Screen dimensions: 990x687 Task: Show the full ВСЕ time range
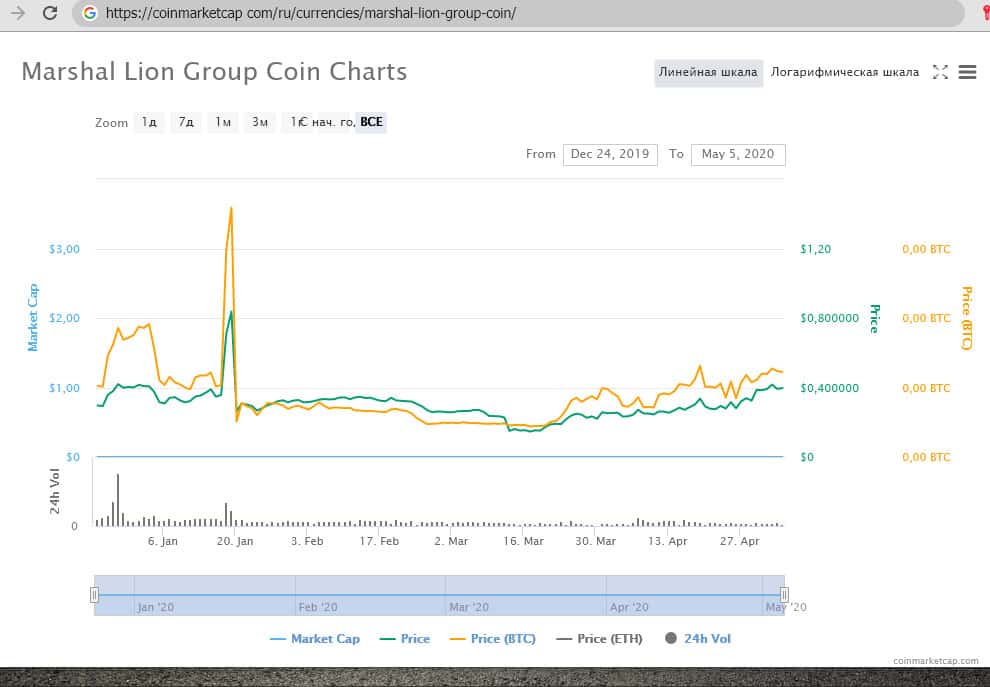(x=371, y=122)
